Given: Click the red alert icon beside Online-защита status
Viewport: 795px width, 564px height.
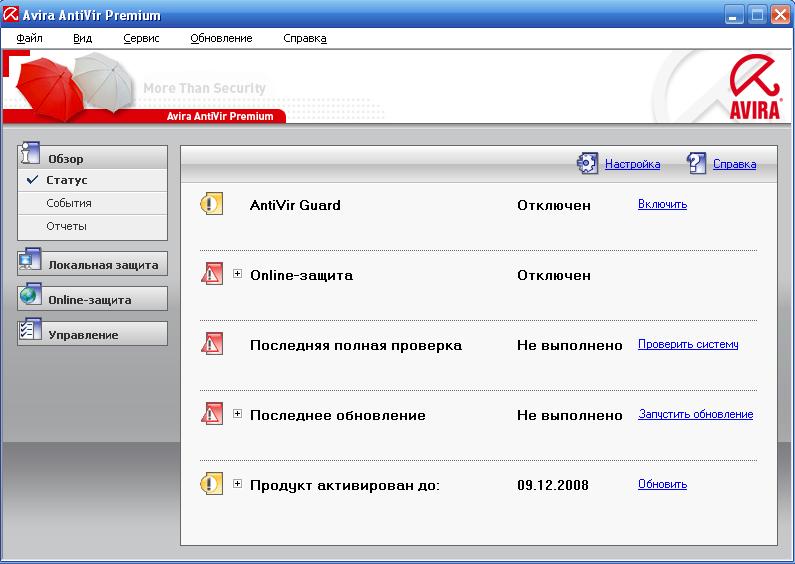Looking at the screenshot, I should 212,274.
